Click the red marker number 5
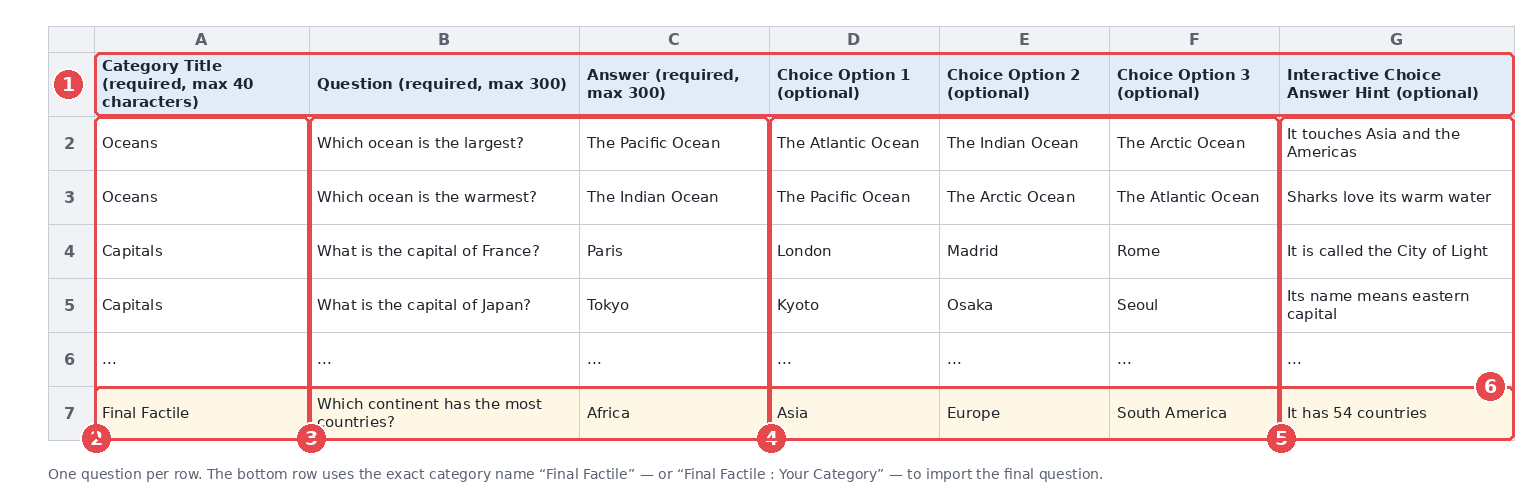Viewport: 1522px width, 500px height. pyautogui.click(x=1281, y=438)
